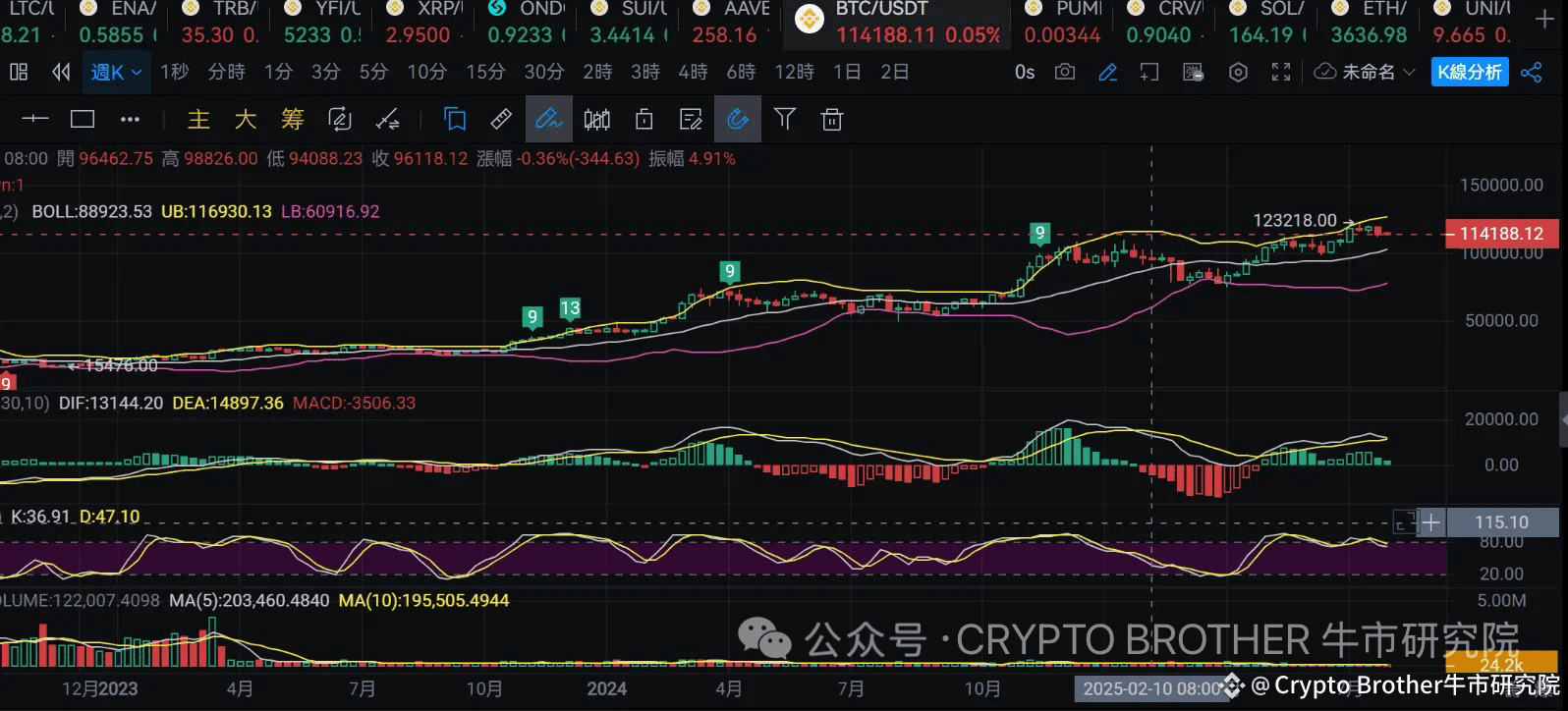The image size is (1568, 711).
Task: Click the candlestick compare icon
Action: point(596,119)
